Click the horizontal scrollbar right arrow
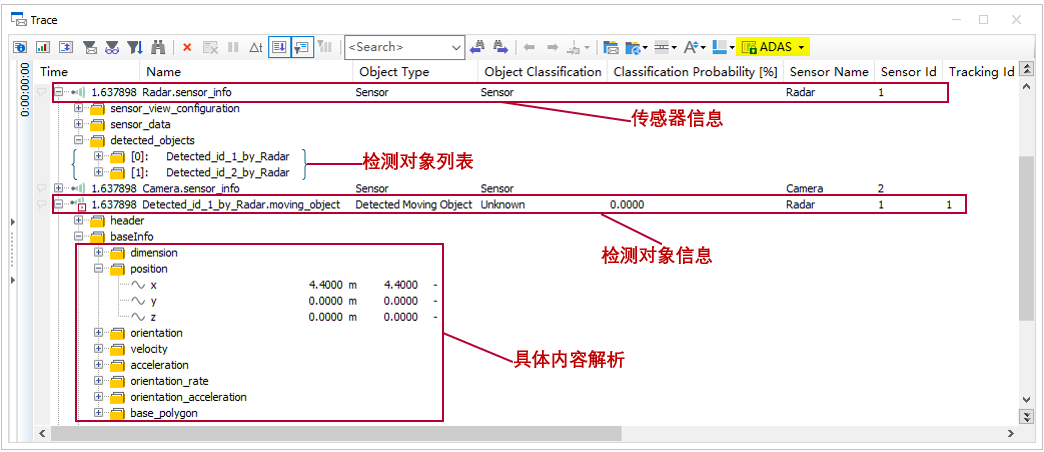Viewport: 1044px width, 452px height. pos(1011,433)
